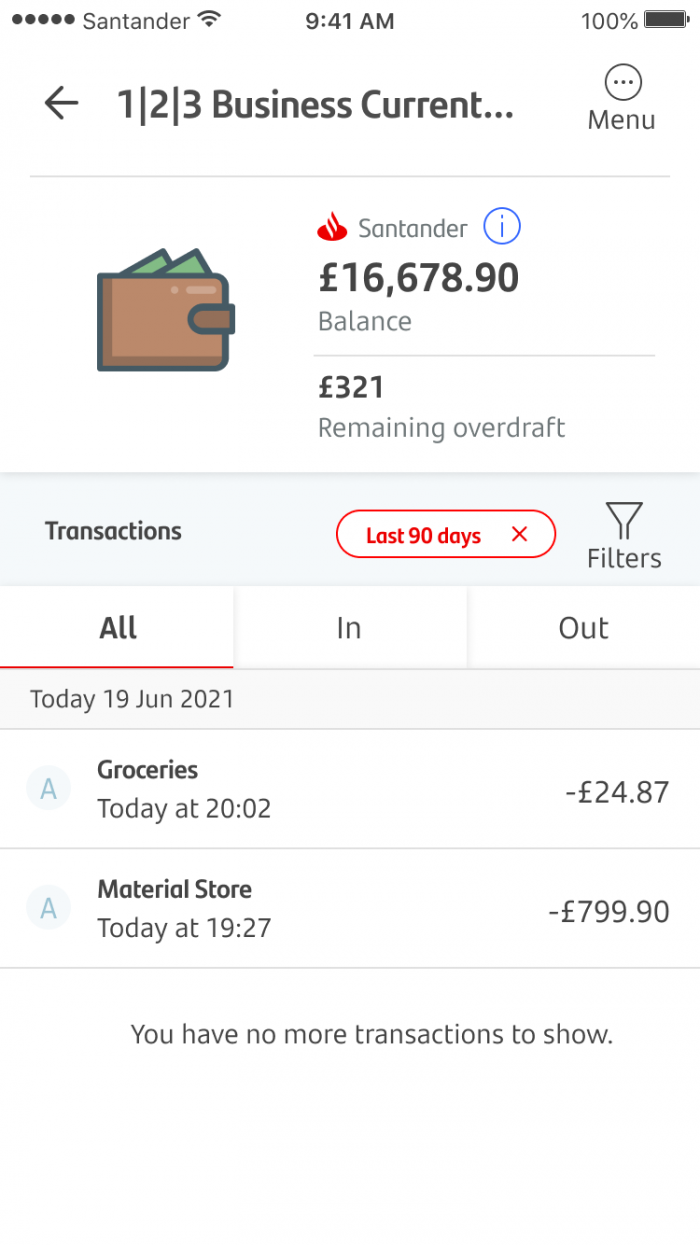Select the All transactions tab

point(117,627)
